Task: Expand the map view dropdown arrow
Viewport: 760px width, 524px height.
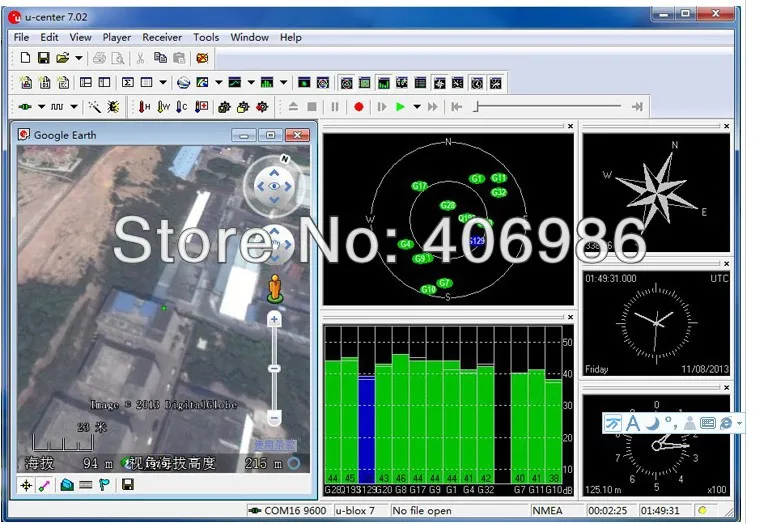Action: (219, 83)
